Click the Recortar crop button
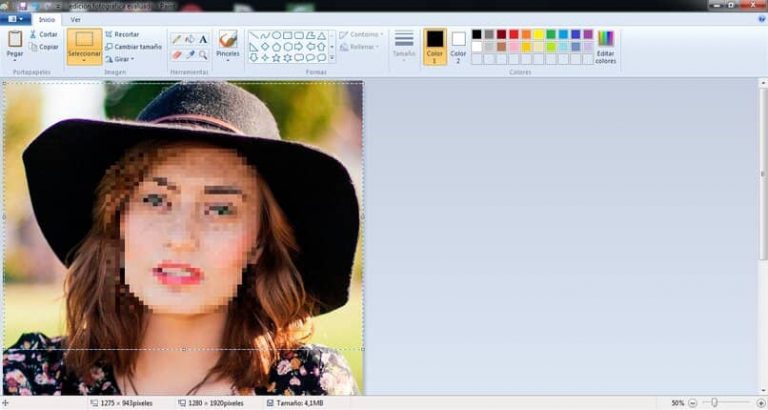This screenshot has height=410, width=768. pos(122,34)
